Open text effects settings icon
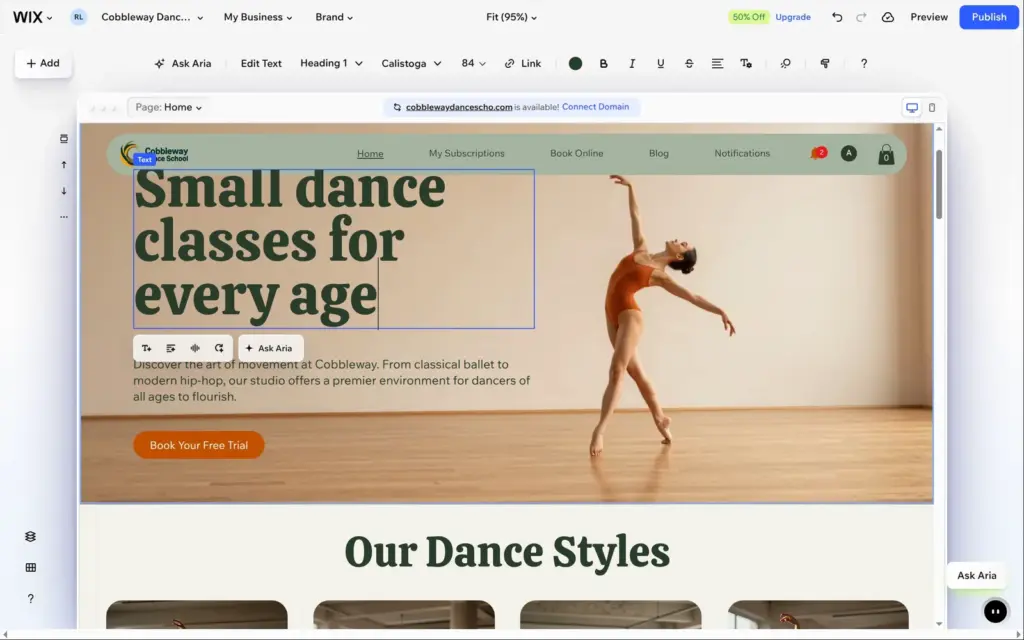The height and width of the screenshot is (640, 1024). pyautogui.click(x=746, y=63)
